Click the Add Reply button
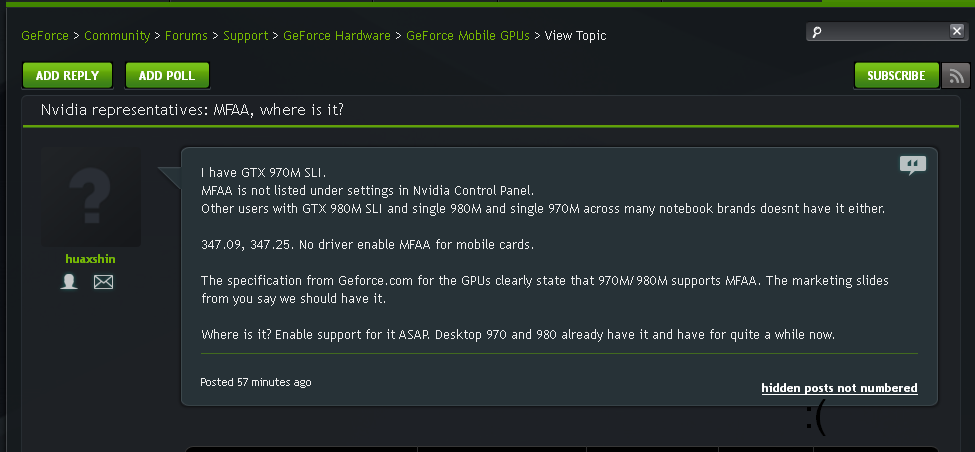Screen dimensions: 975x452 tap(67, 76)
